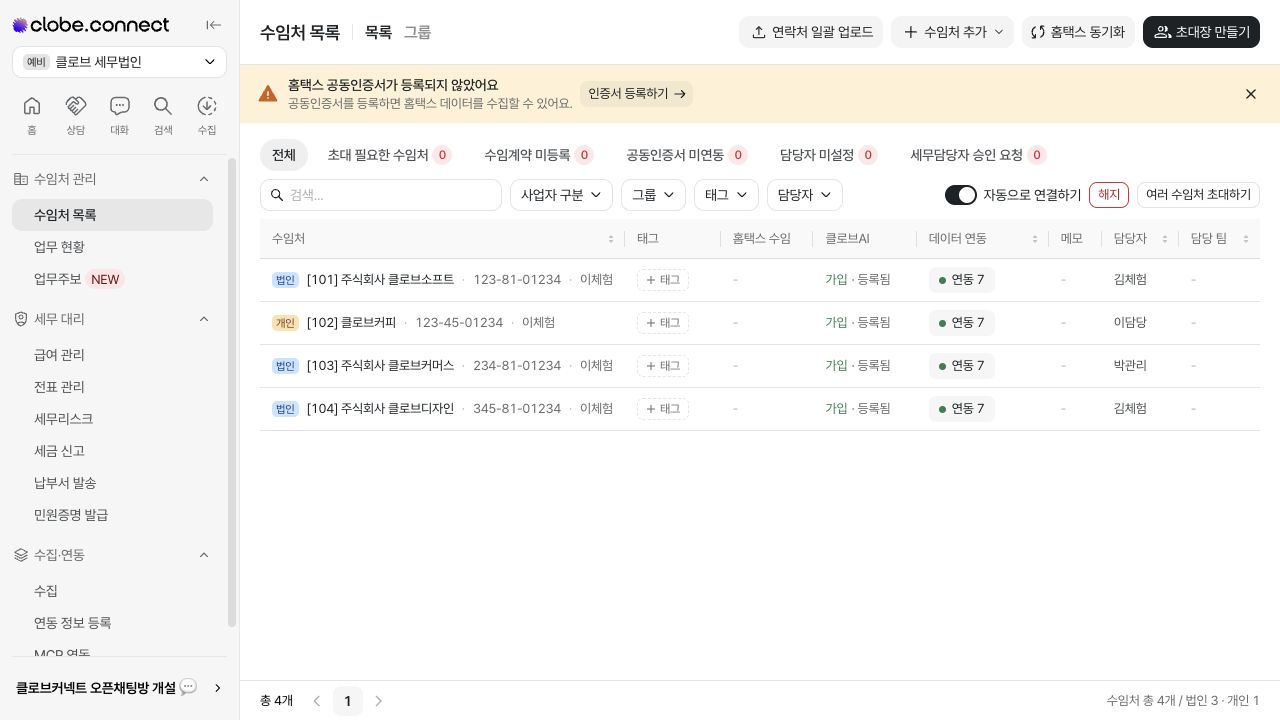Viewport: 1280px width, 720px height.
Task: Click 연락처 일괄 업로드 button
Action: point(811,32)
